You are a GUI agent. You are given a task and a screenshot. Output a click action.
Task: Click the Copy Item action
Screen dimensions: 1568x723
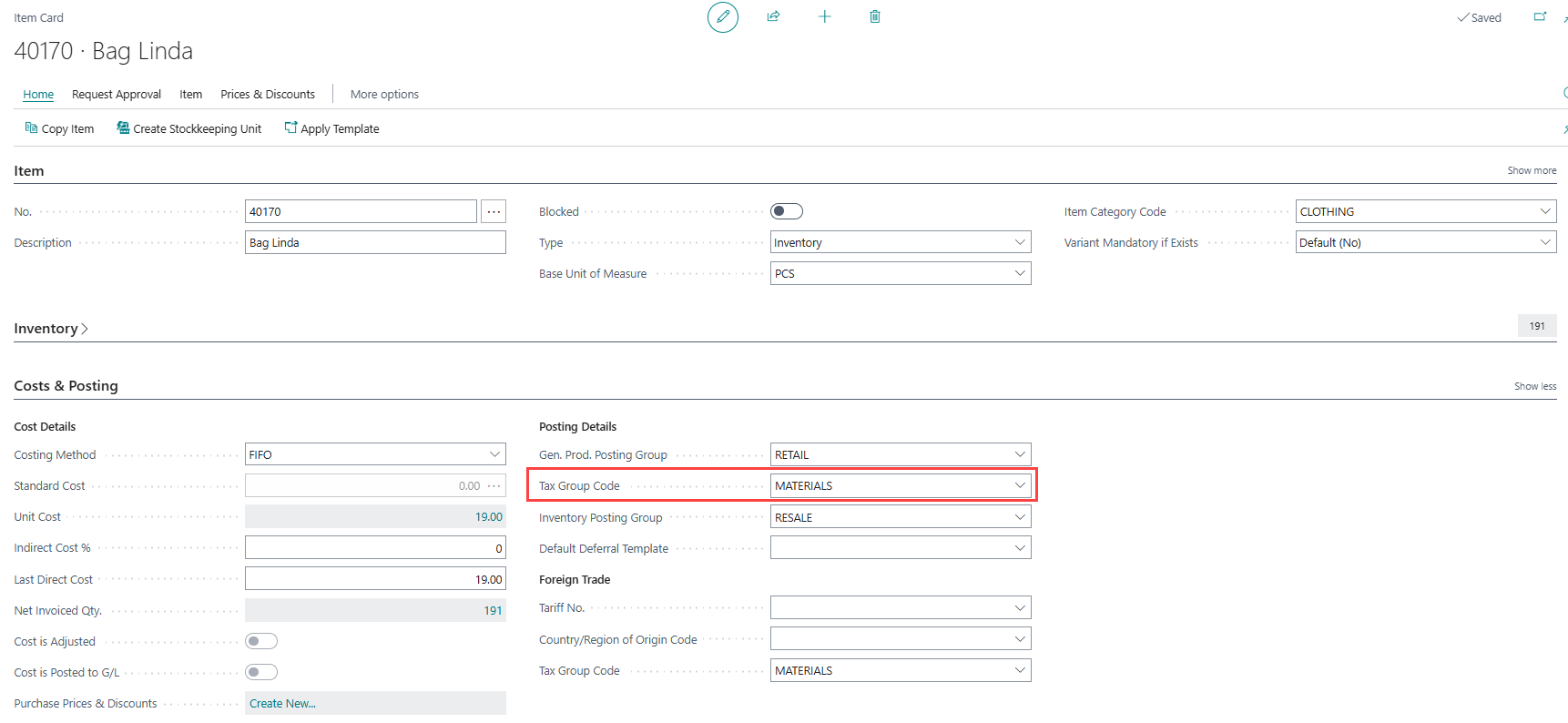59,128
